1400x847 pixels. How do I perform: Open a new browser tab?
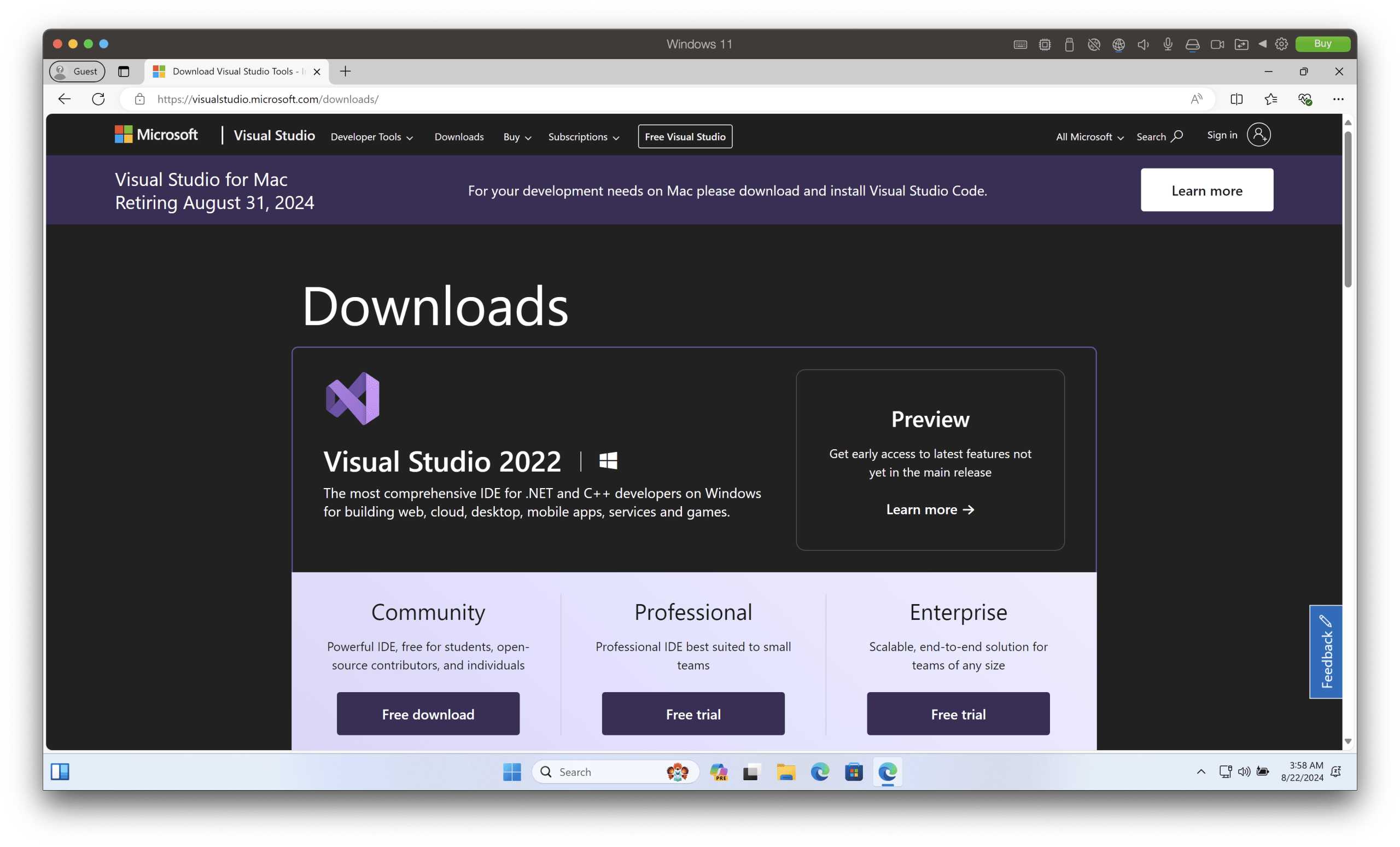pyautogui.click(x=345, y=71)
